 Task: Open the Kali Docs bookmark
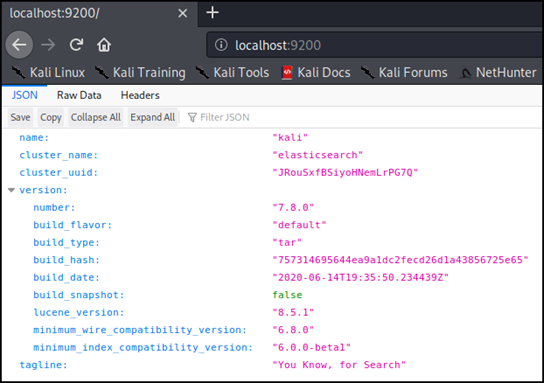pyautogui.click(x=316, y=73)
